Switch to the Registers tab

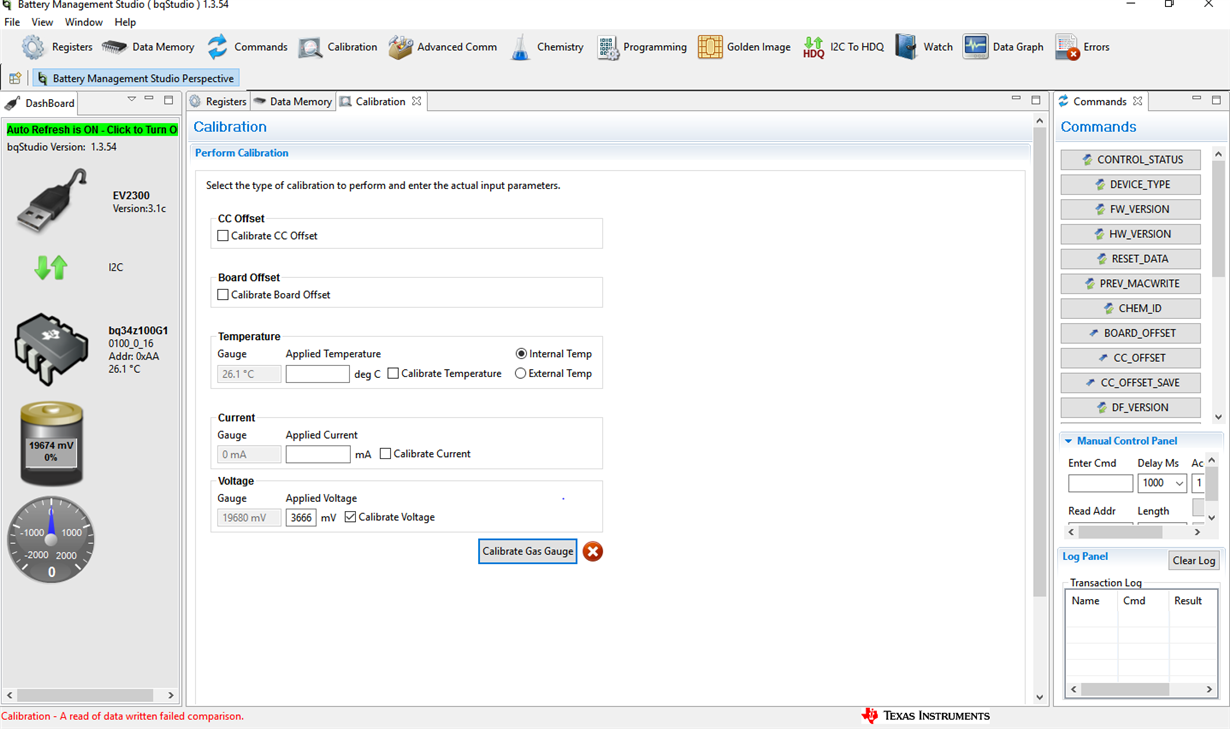pyautogui.click(x=218, y=101)
